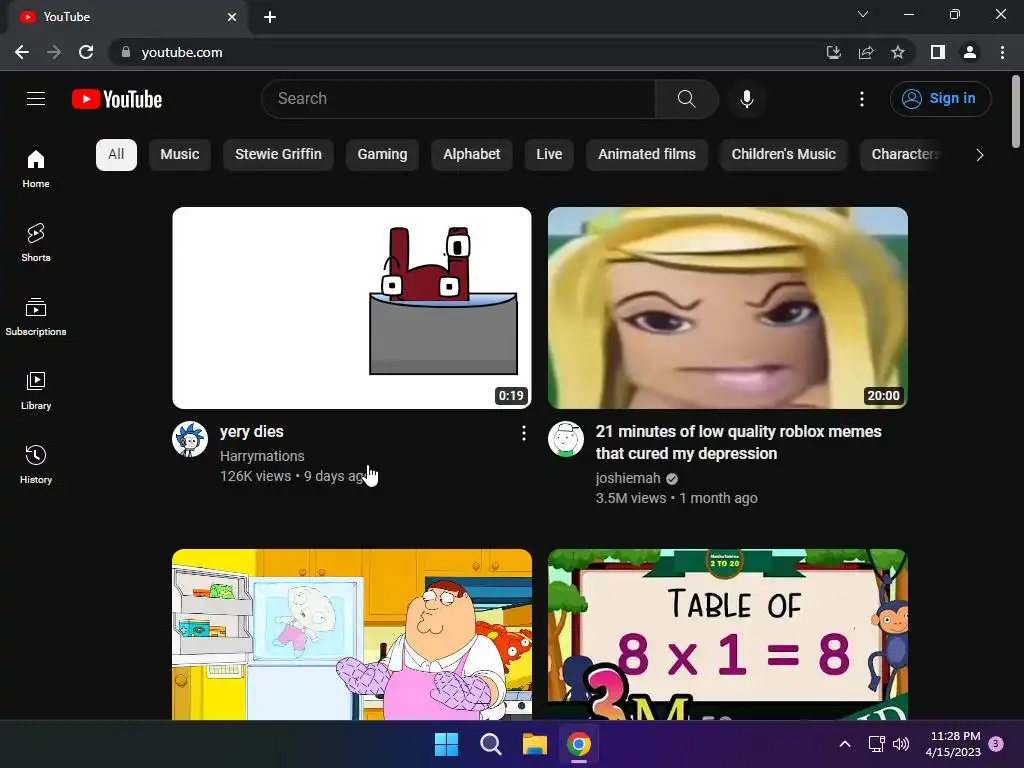Open a new browser tab
Image resolution: width=1024 pixels, height=768 pixels.
pyautogui.click(x=270, y=17)
